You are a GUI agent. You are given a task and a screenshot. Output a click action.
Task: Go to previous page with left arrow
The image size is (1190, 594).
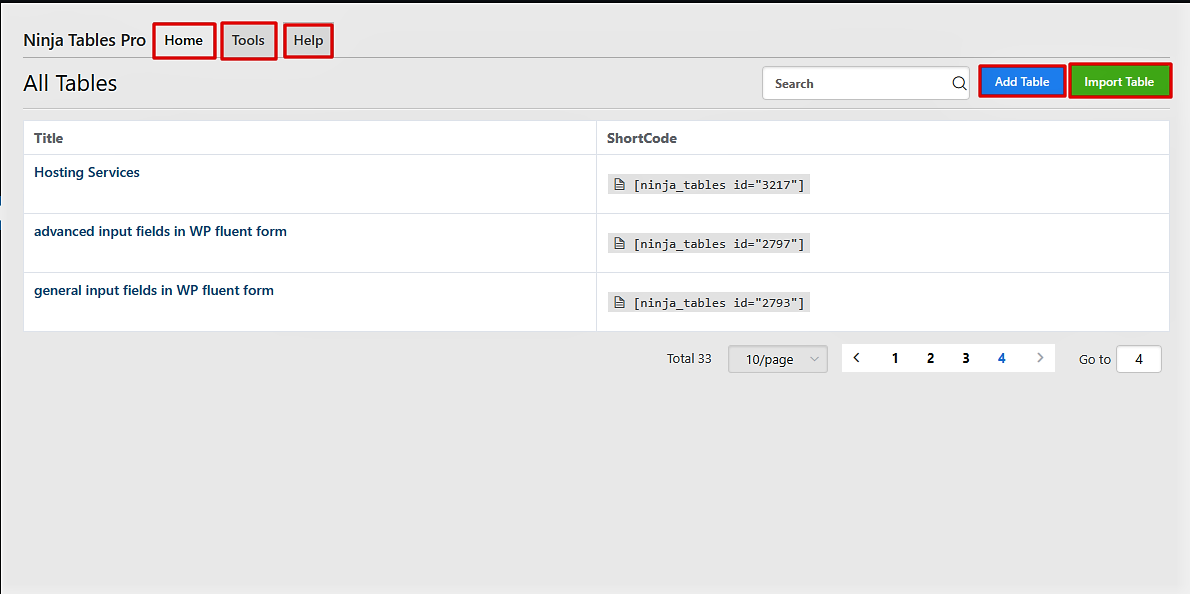coord(857,358)
